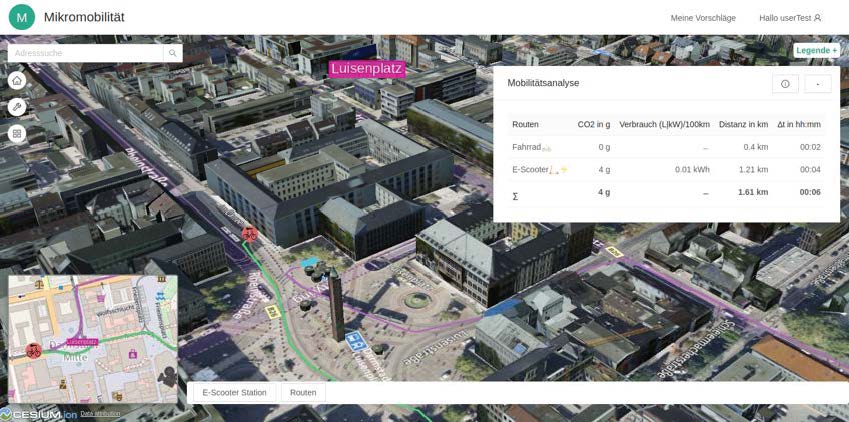
Task: Open the E-Scooter Station tab
Action: 234,392
